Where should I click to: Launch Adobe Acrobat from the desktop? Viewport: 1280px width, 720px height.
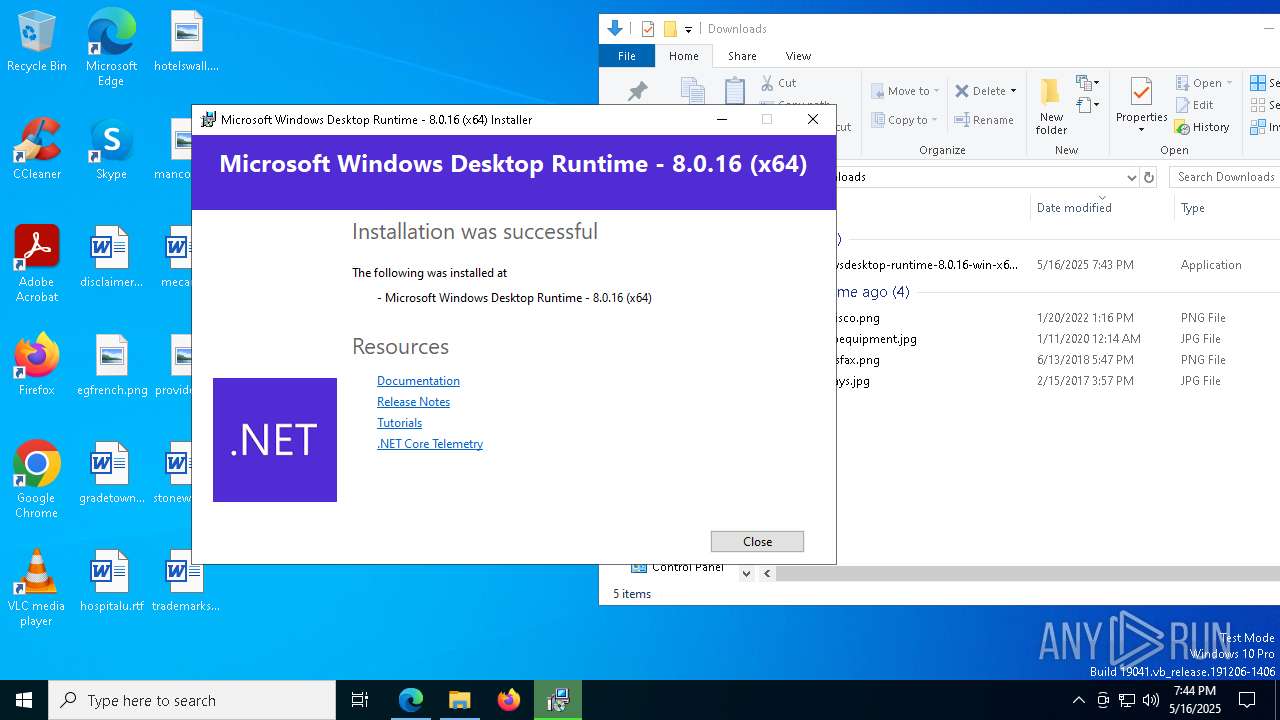(37, 264)
